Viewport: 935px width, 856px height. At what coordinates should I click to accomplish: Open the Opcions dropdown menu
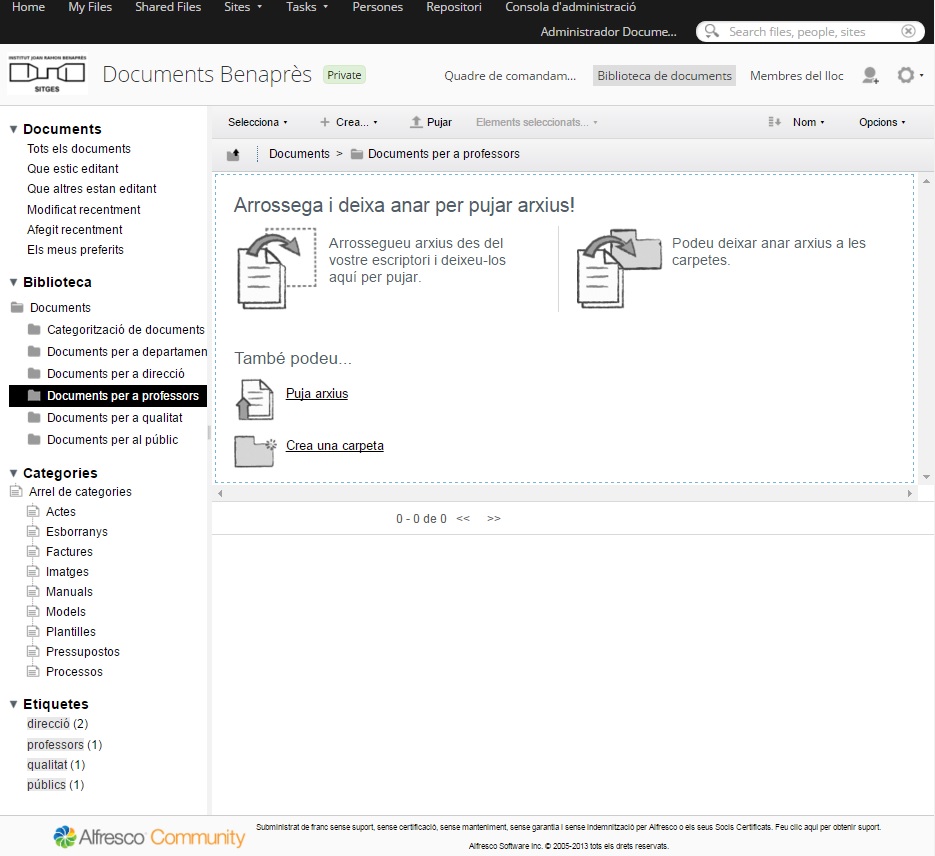(x=882, y=122)
